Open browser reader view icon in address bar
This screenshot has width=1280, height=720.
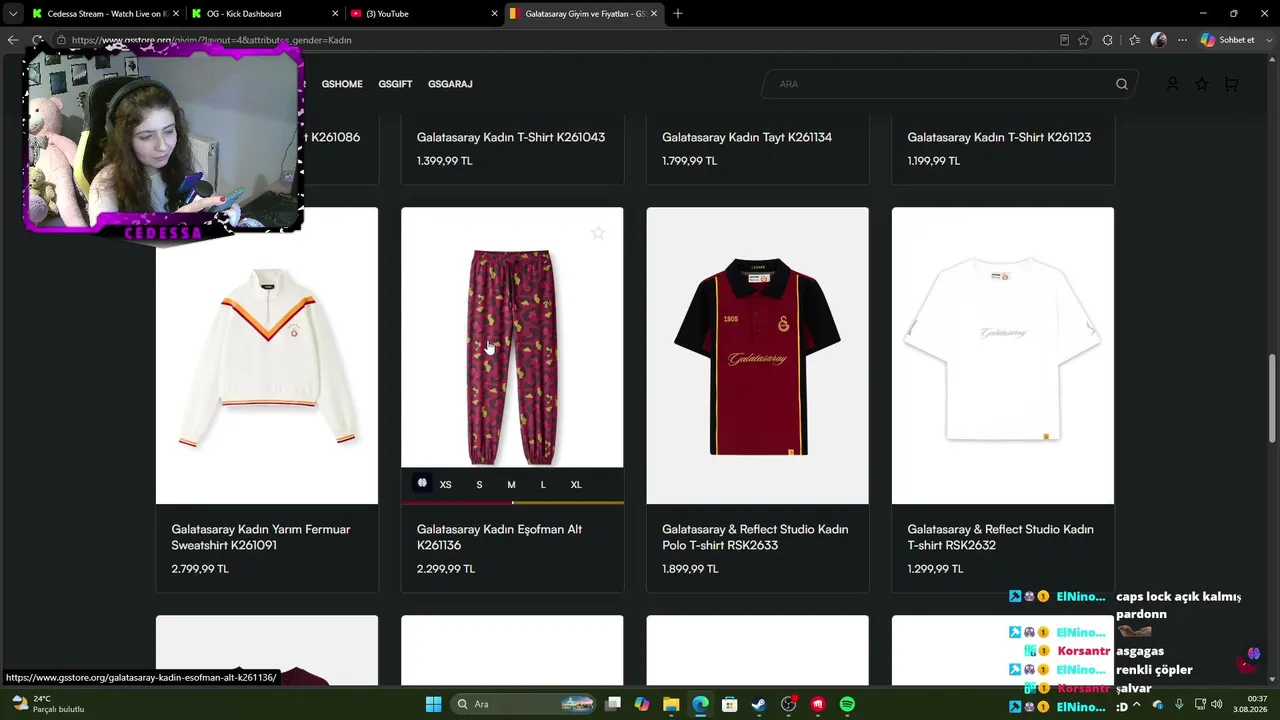tap(1064, 40)
